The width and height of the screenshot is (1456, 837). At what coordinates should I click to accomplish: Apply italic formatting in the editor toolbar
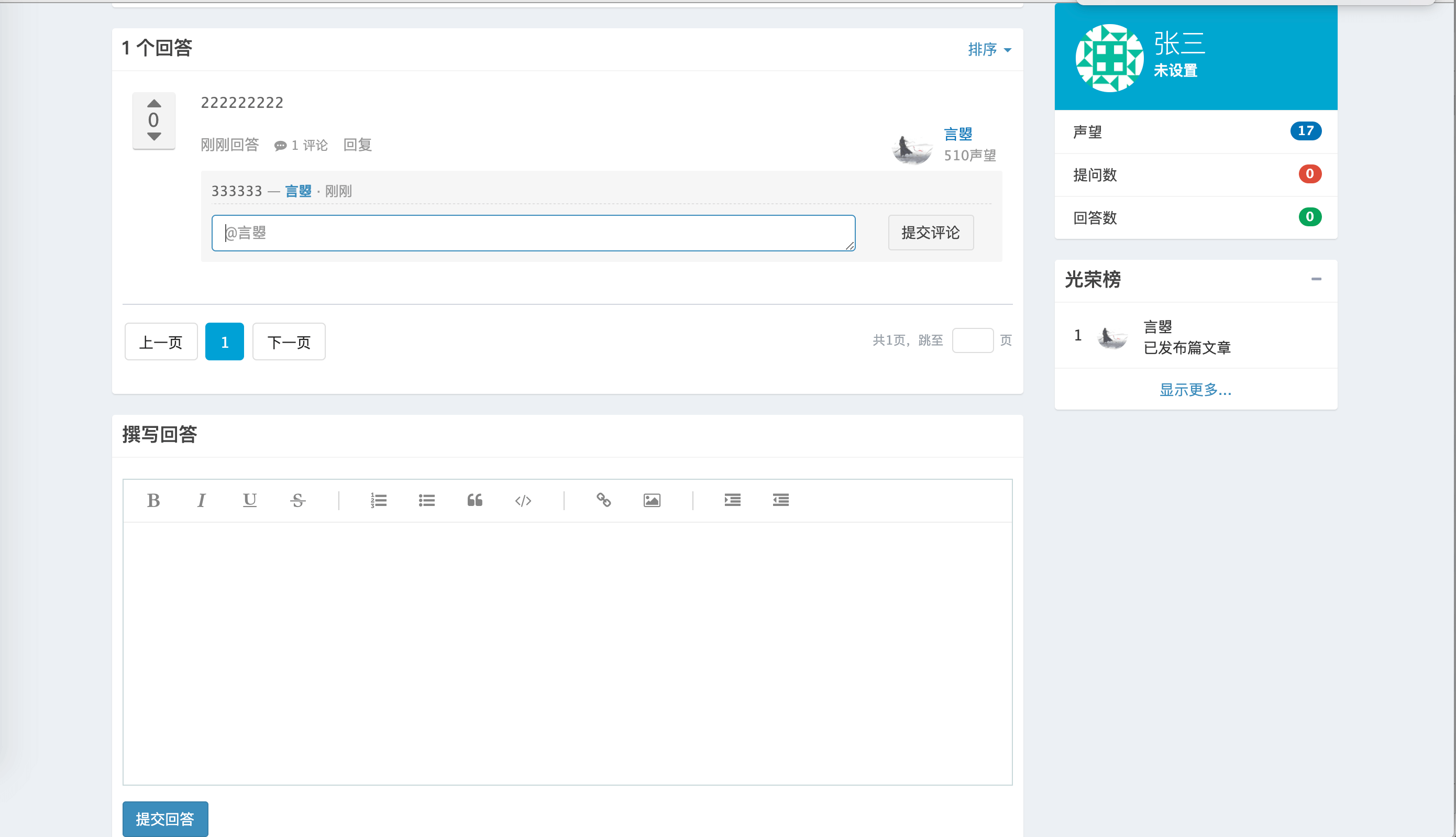tap(201, 501)
